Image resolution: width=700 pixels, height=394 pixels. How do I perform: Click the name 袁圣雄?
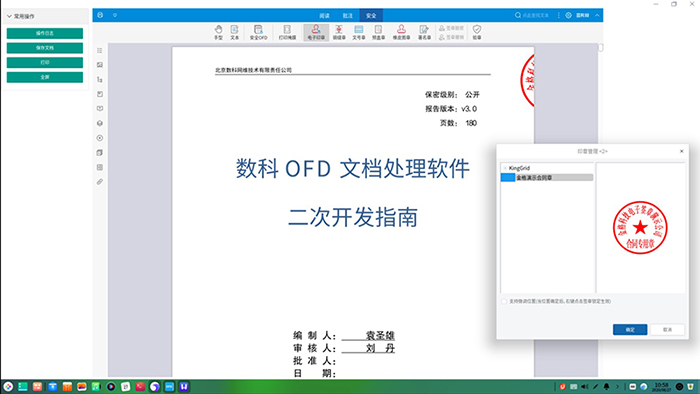(x=380, y=336)
